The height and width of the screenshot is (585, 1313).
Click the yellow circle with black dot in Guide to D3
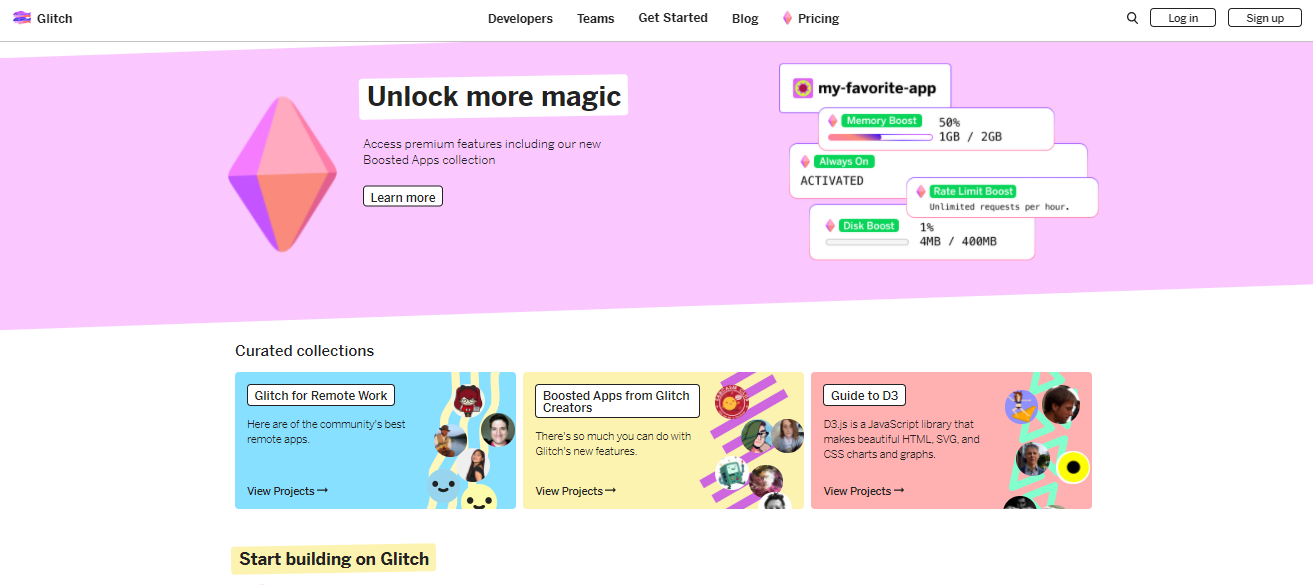pos(1073,466)
